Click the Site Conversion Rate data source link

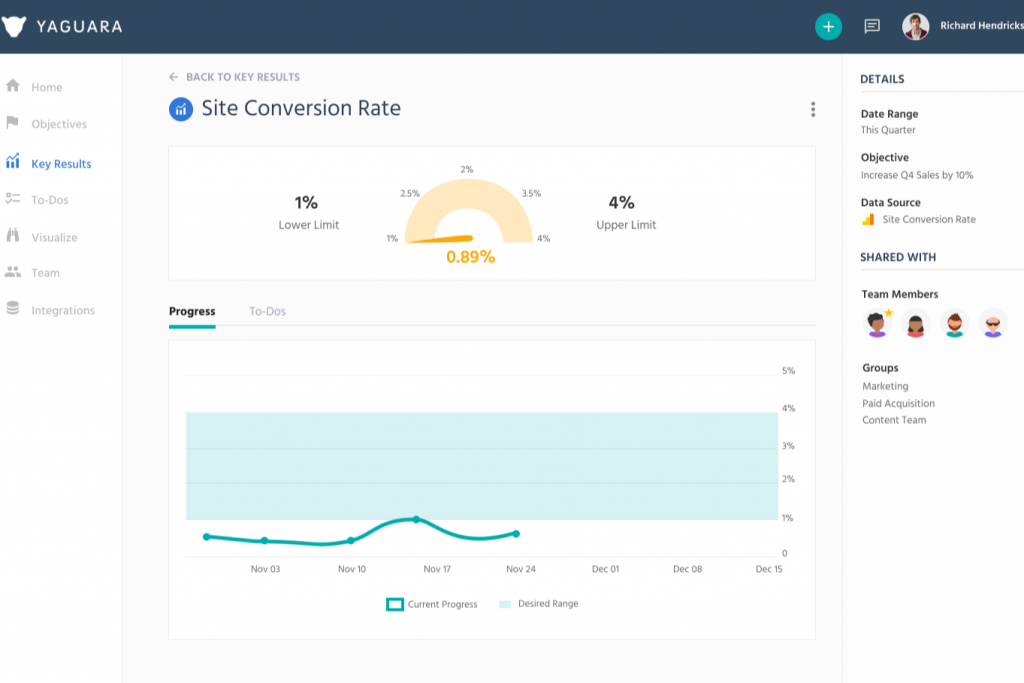tap(928, 219)
